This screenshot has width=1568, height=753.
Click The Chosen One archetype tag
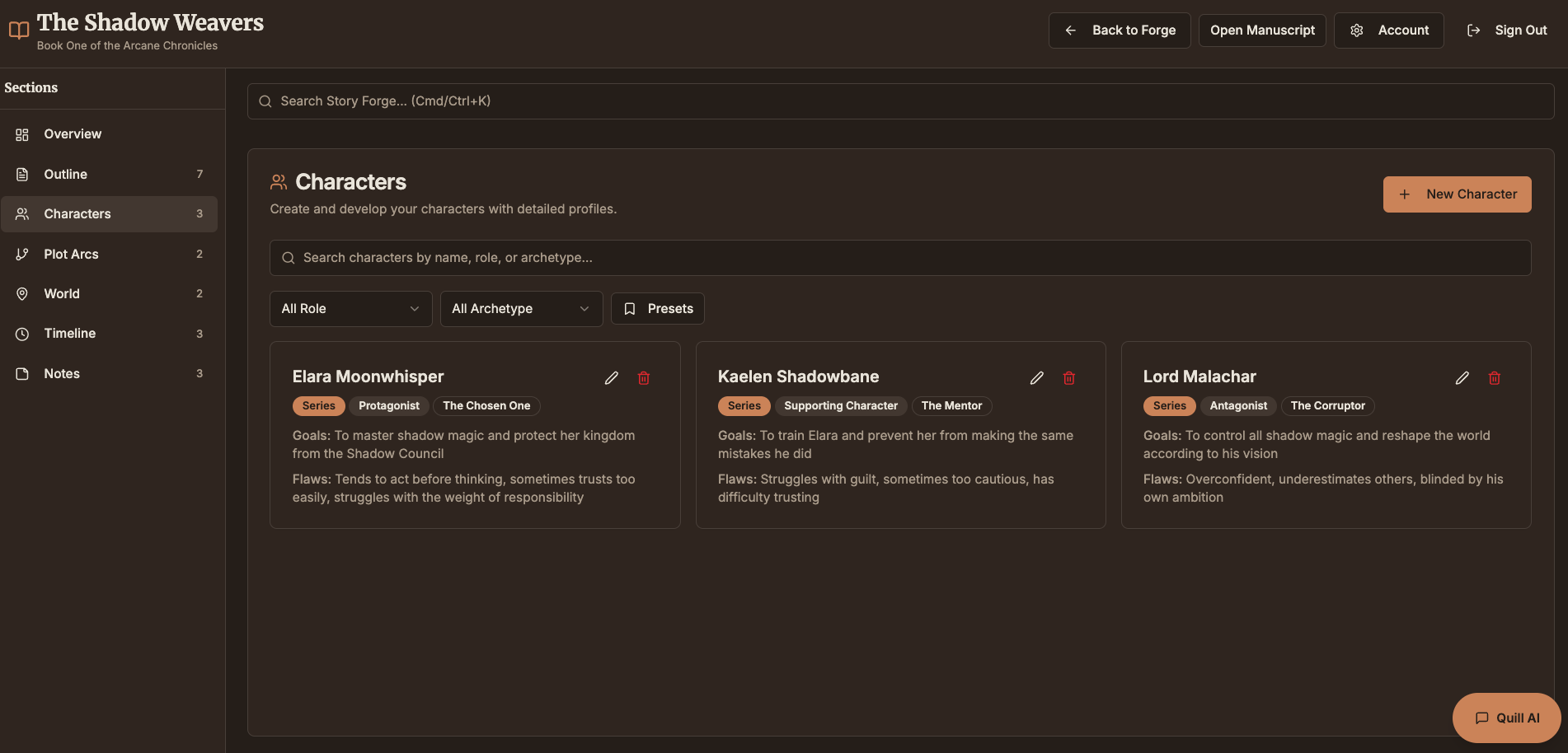pyautogui.click(x=486, y=406)
